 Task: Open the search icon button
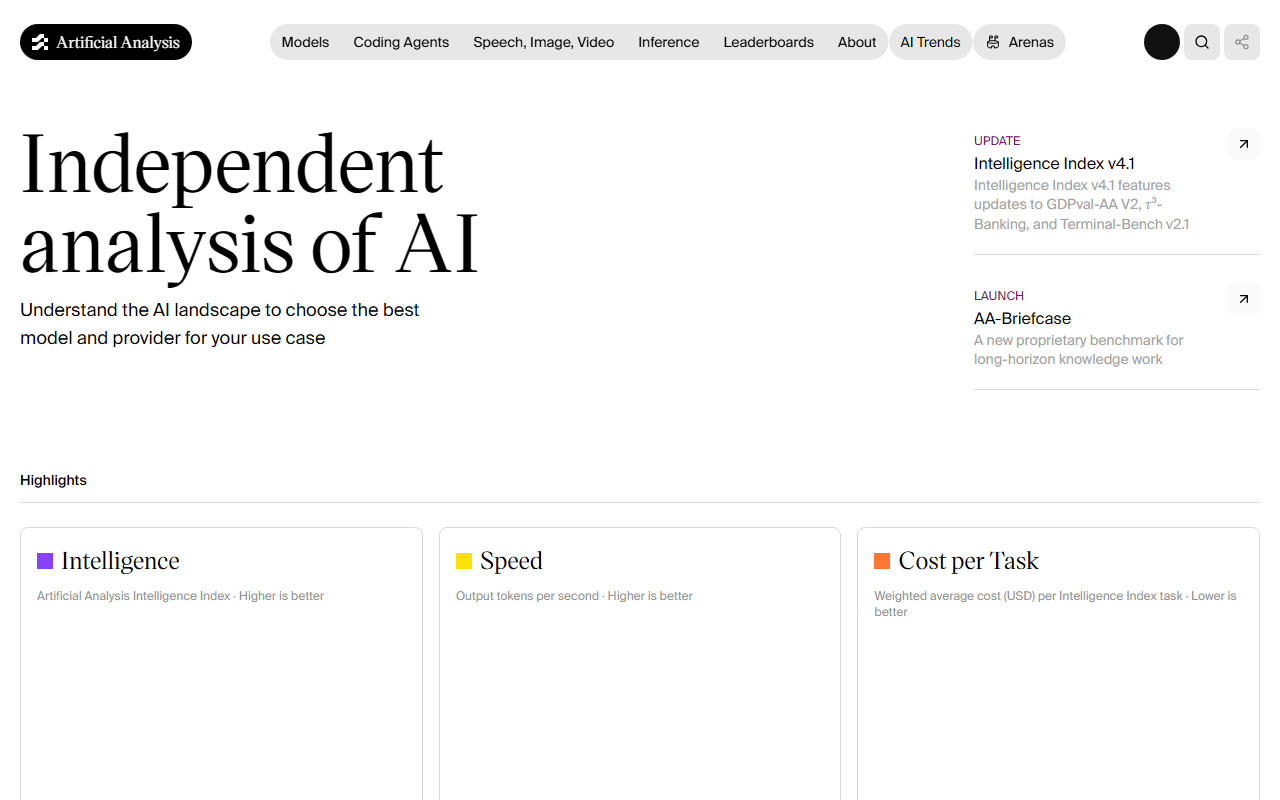pyautogui.click(x=1202, y=42)
